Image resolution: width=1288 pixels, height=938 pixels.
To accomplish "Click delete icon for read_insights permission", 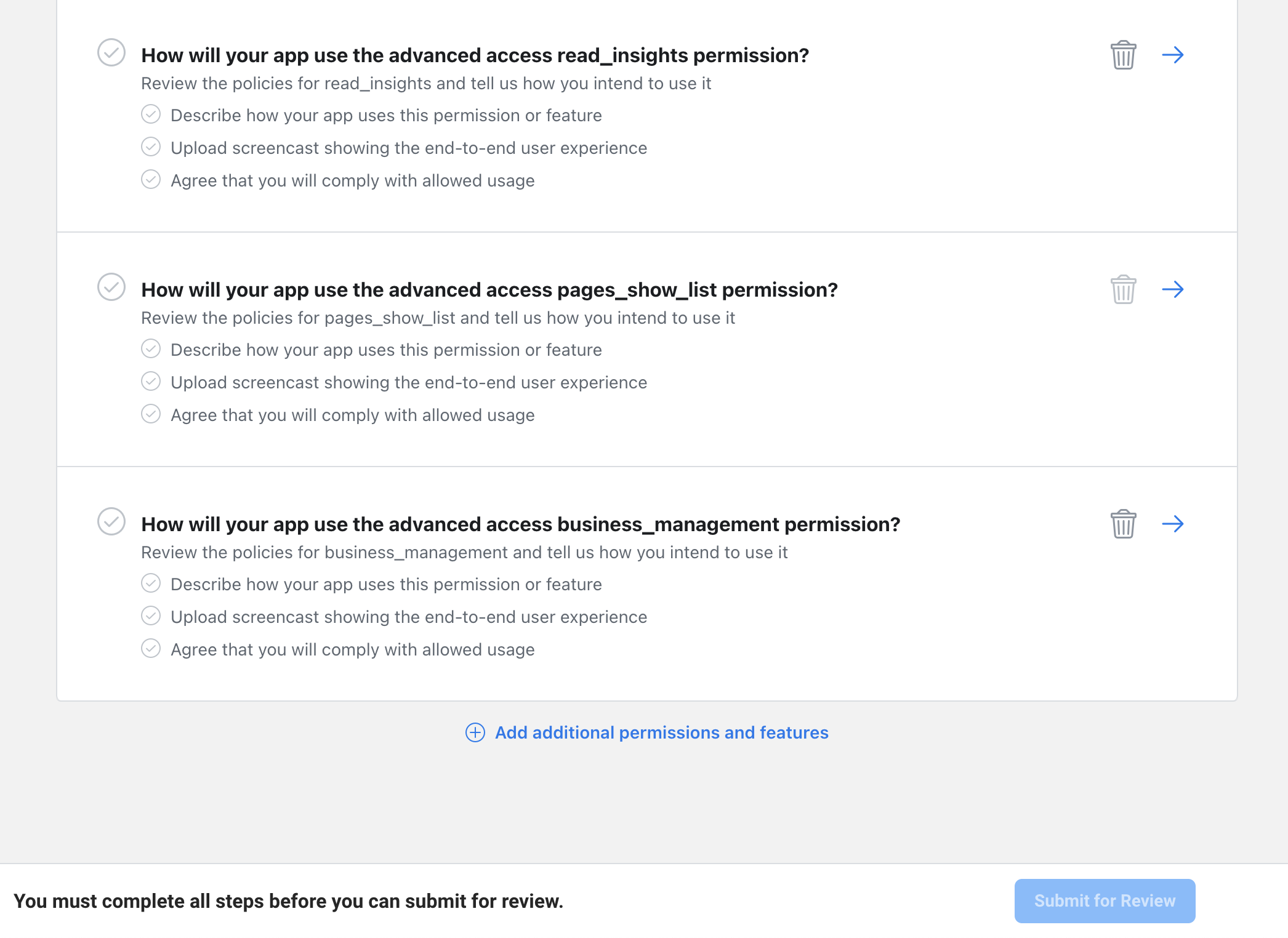I will click(x=1123, y=55).
